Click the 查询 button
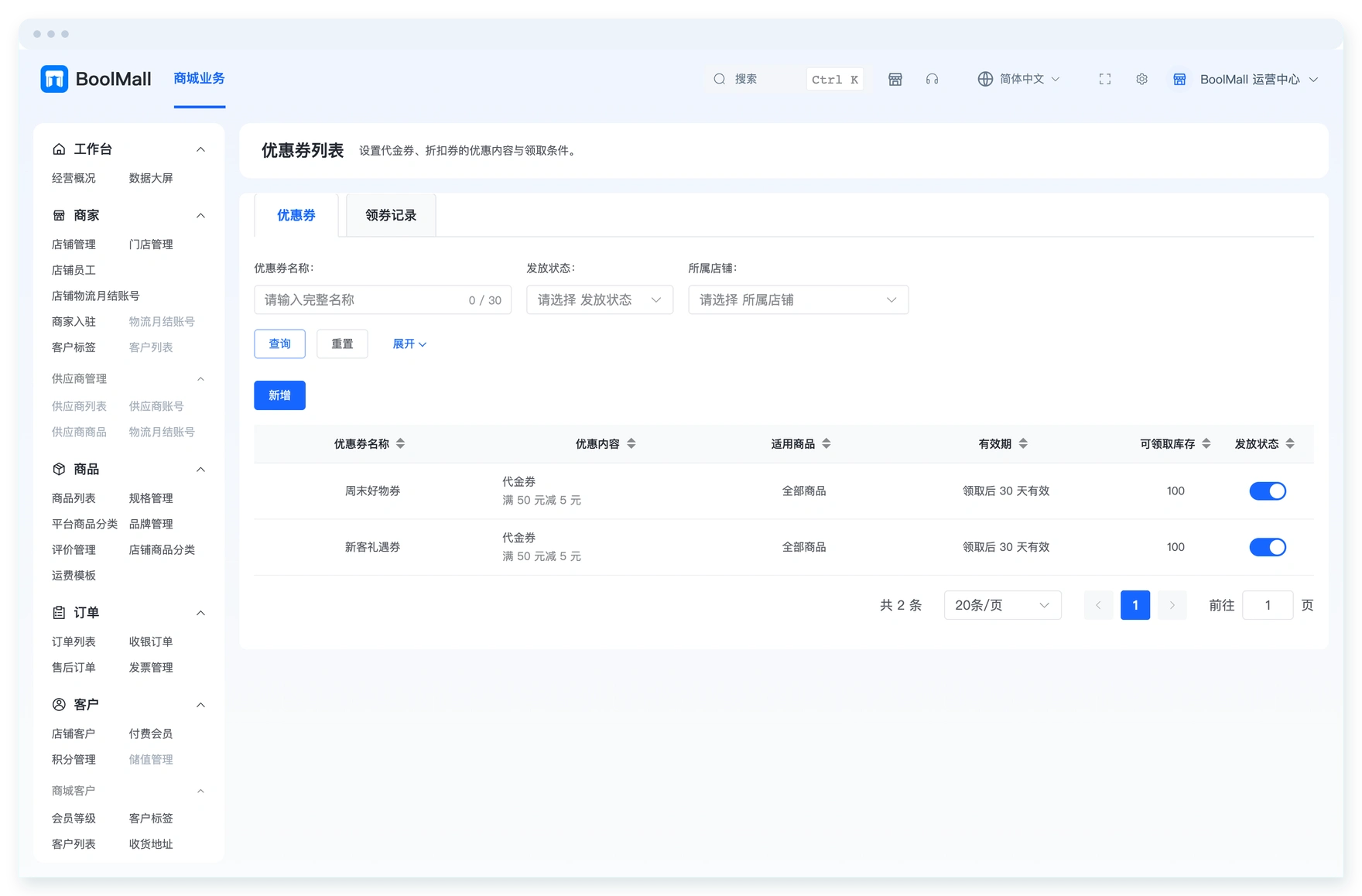This screenshot has width=1362, height=896. pos(279,344)
